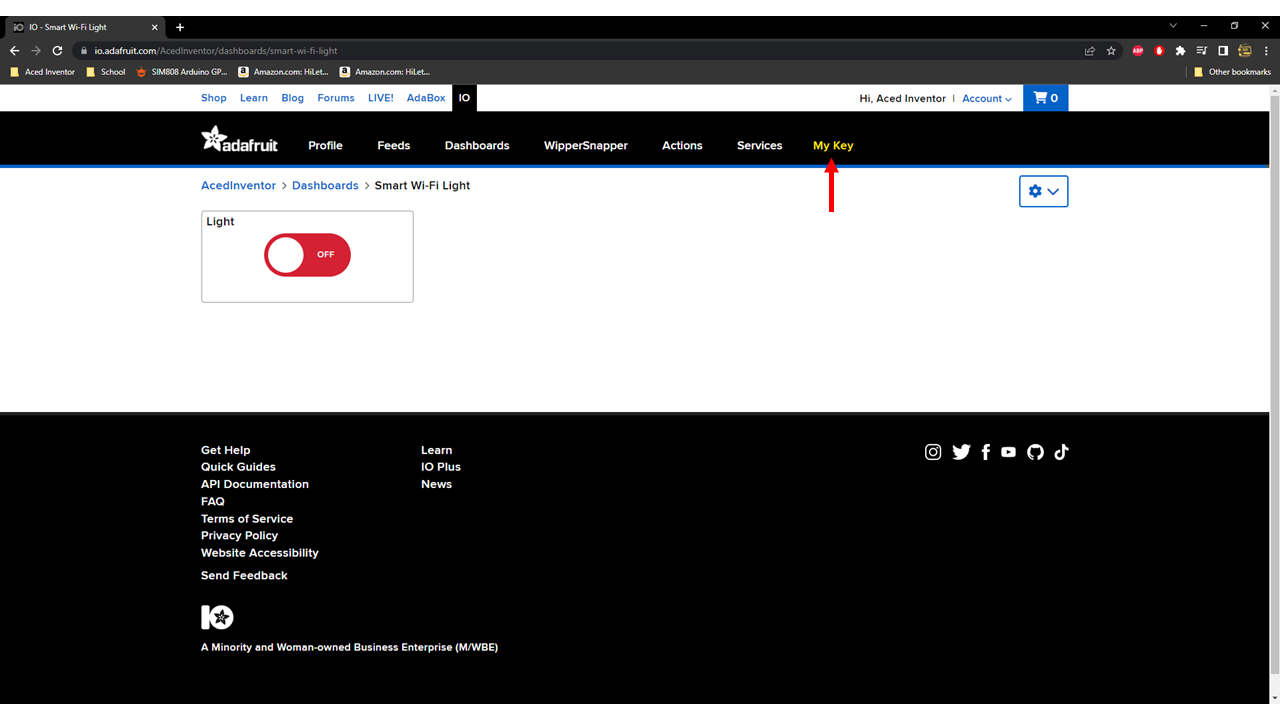Image resolution: width=1280 pixels, height=720 pixels.
Task: Open the LIVE! link
Action: point(381,98)
